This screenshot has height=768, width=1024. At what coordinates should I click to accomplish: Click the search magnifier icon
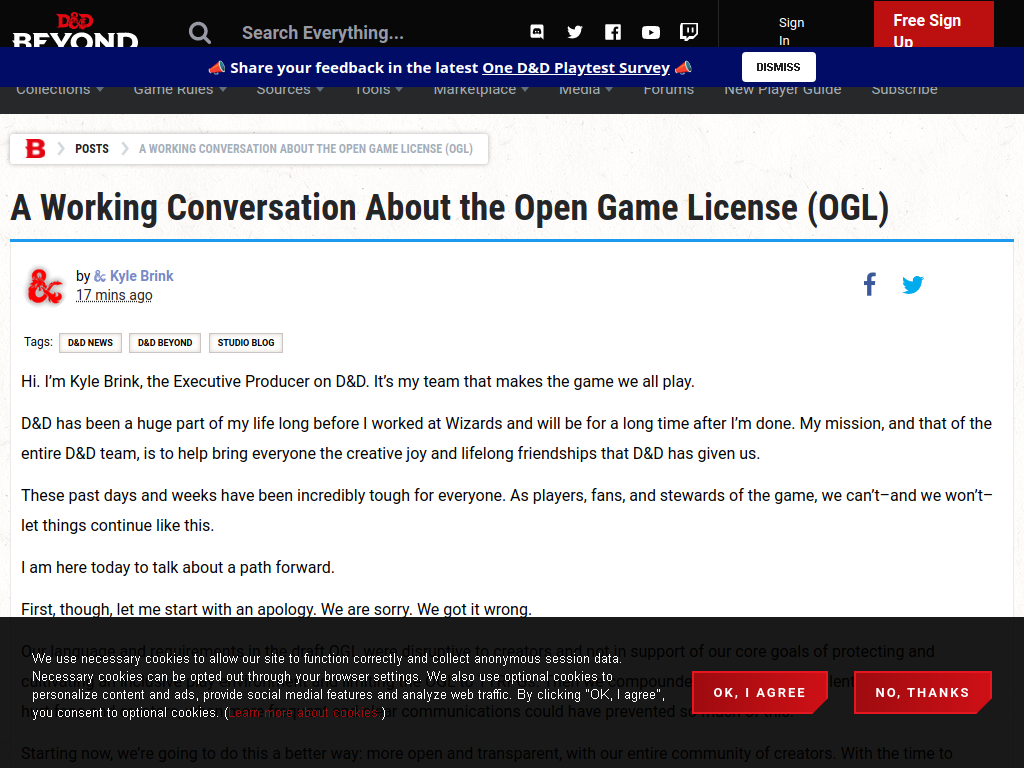point(200,32)
